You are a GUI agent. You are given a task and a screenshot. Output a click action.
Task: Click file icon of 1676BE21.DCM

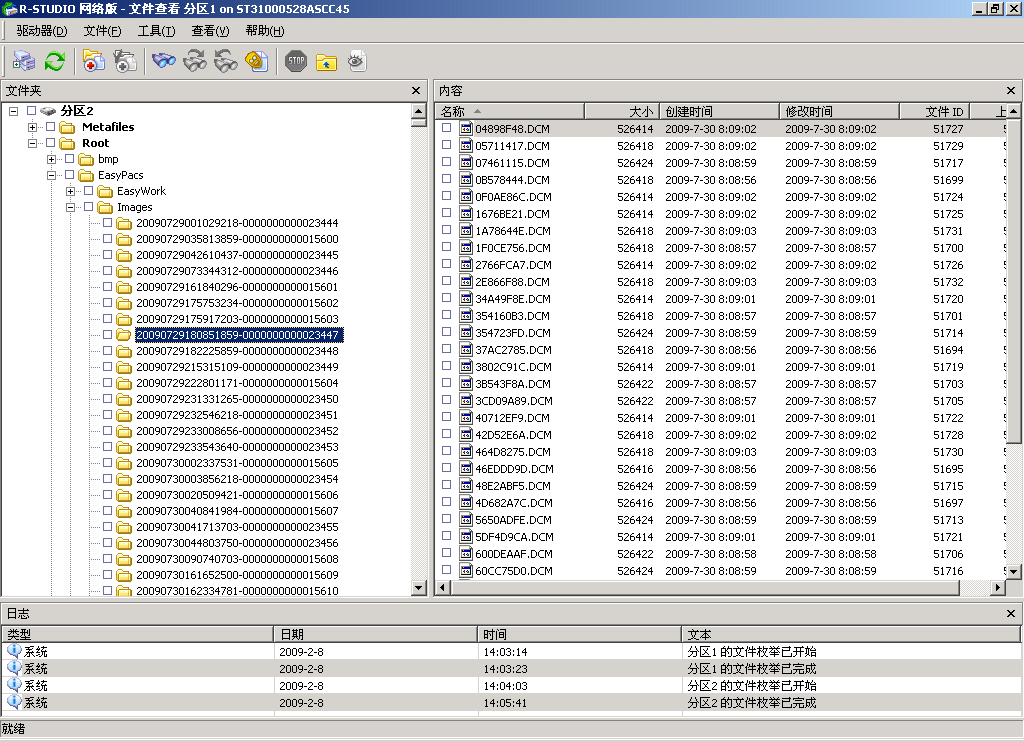tap(466, 214)
